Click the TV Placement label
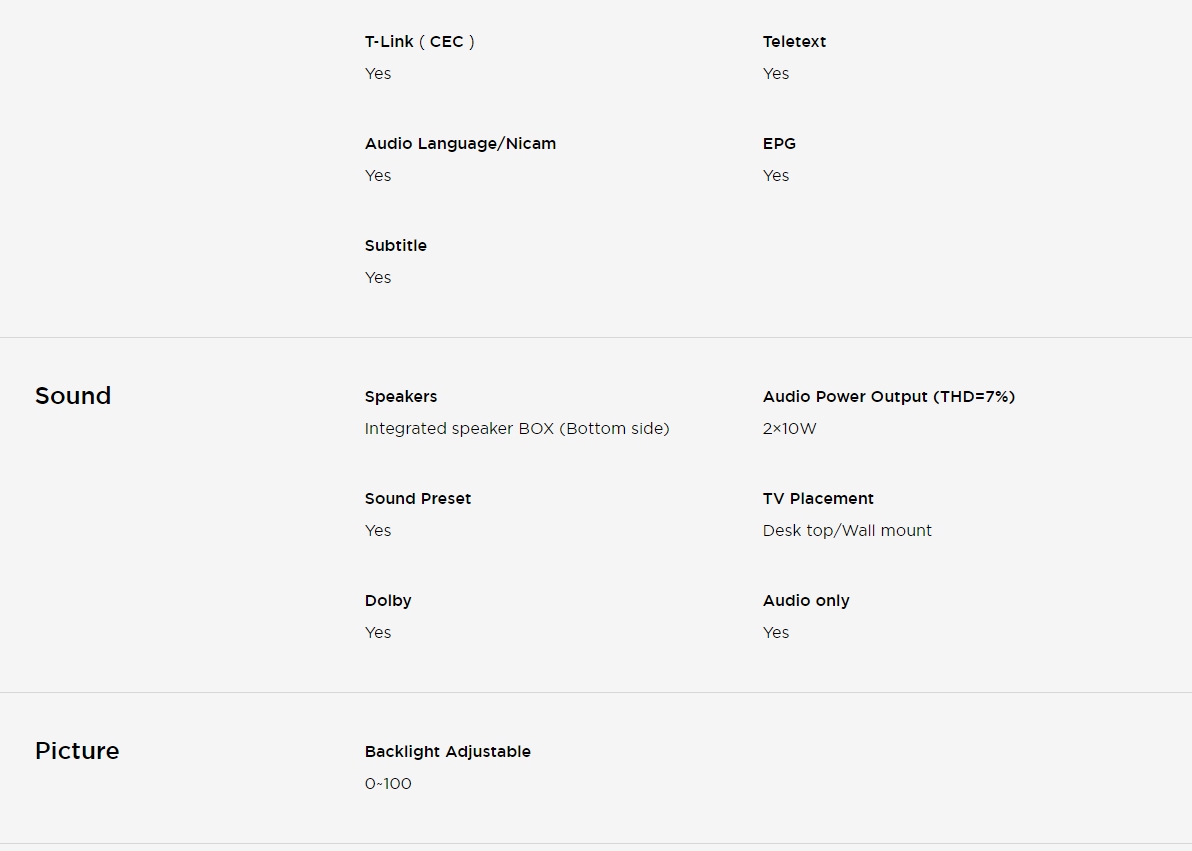This screenshot has height=851, width=1192. click(x=818, y=499)
